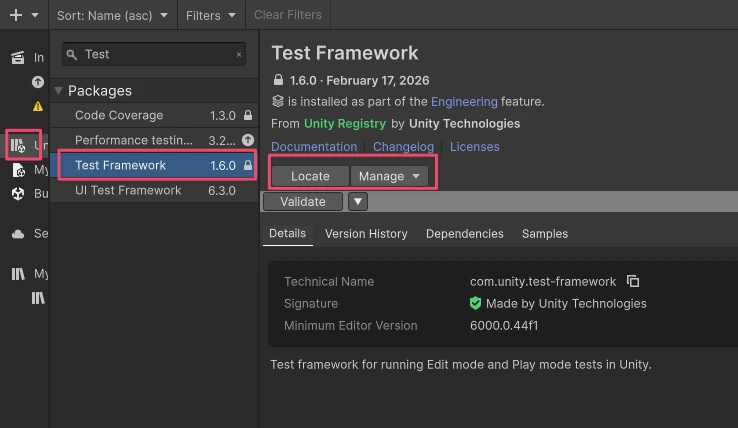The height and width of the screenshot is (428, 738).
Task: Click com.unity.test-framework technical name text
Action: 543,282
